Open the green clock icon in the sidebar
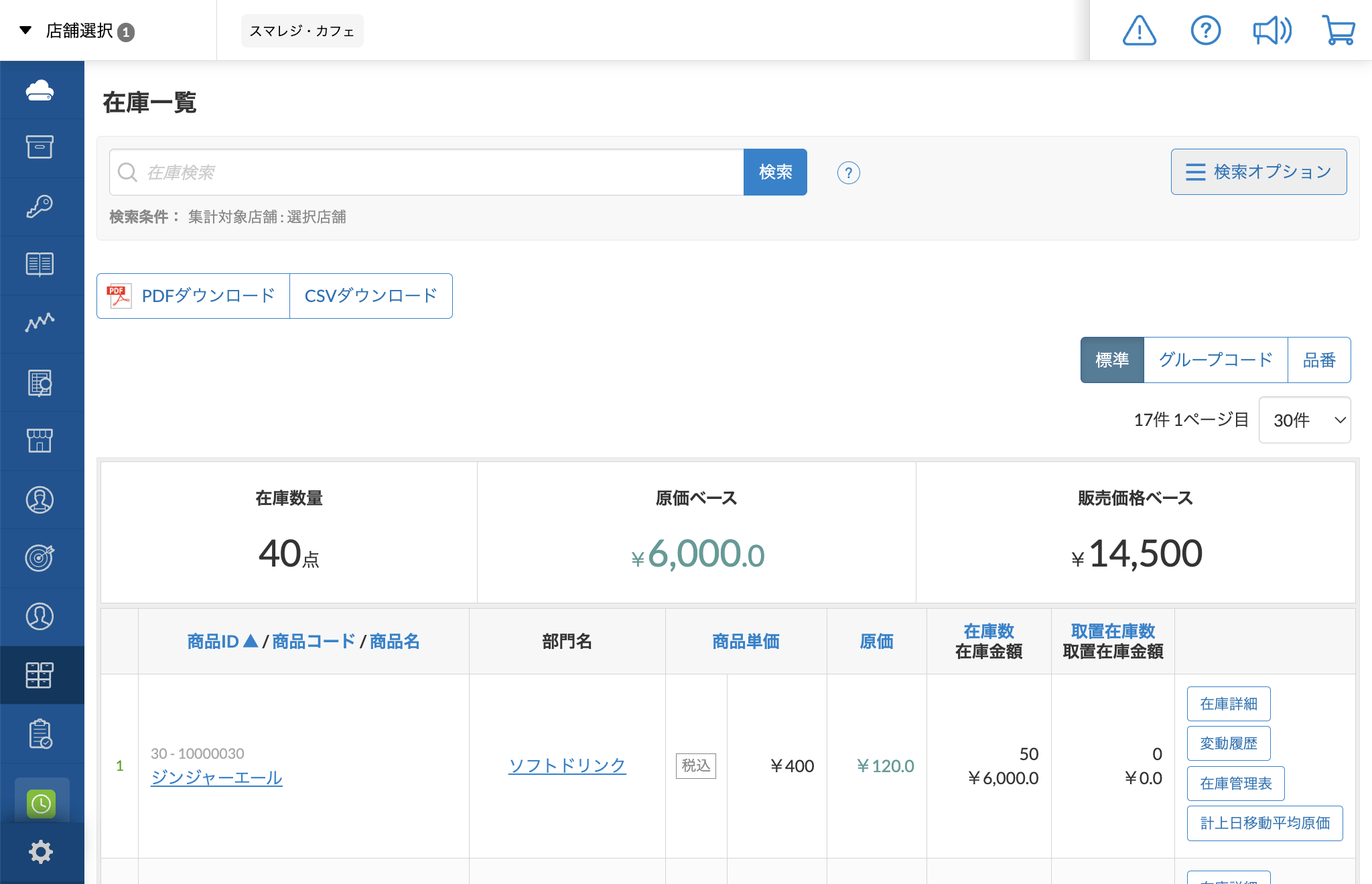 [42, 803]
